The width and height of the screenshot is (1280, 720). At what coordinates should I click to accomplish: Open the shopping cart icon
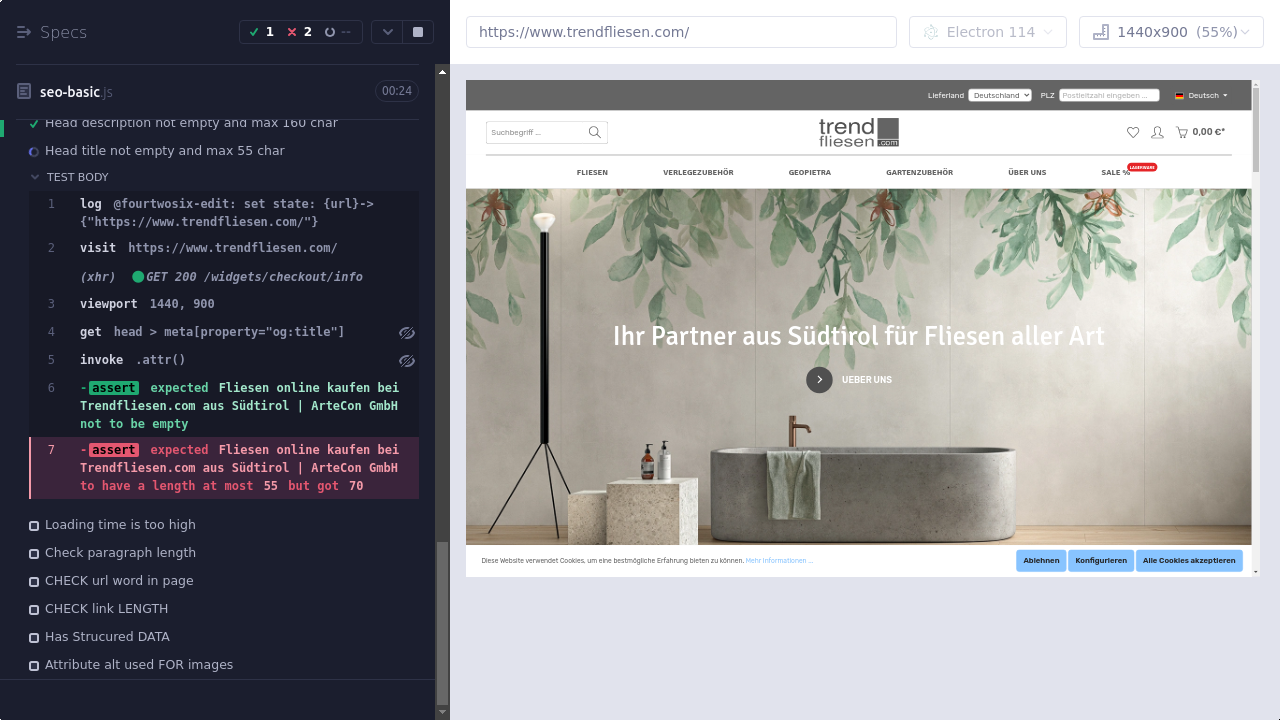[1182, 132]
